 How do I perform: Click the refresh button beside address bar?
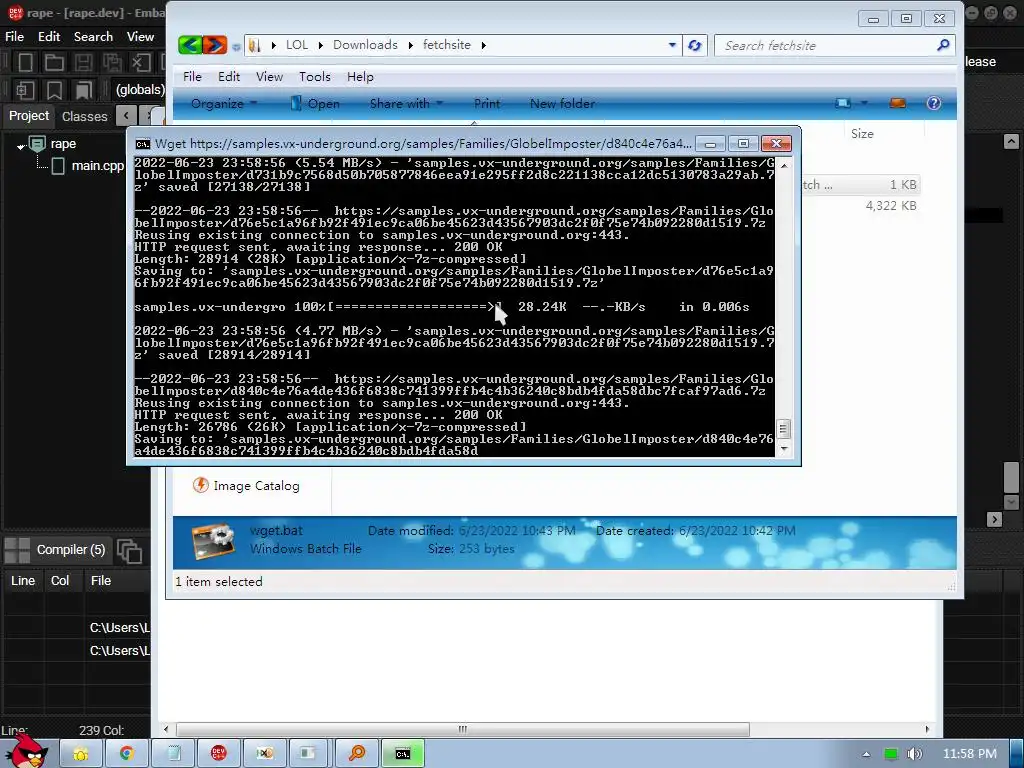695,45
